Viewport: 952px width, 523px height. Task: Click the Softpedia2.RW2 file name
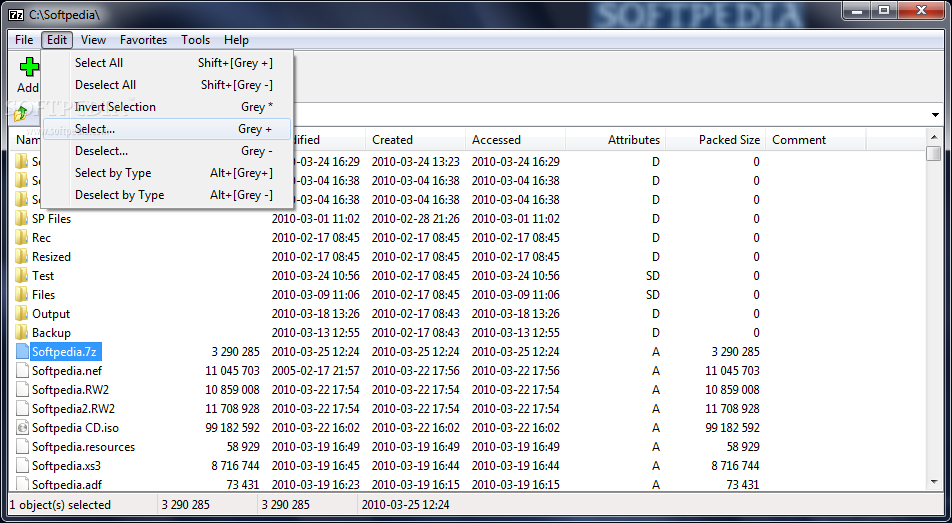click(73, 409)
